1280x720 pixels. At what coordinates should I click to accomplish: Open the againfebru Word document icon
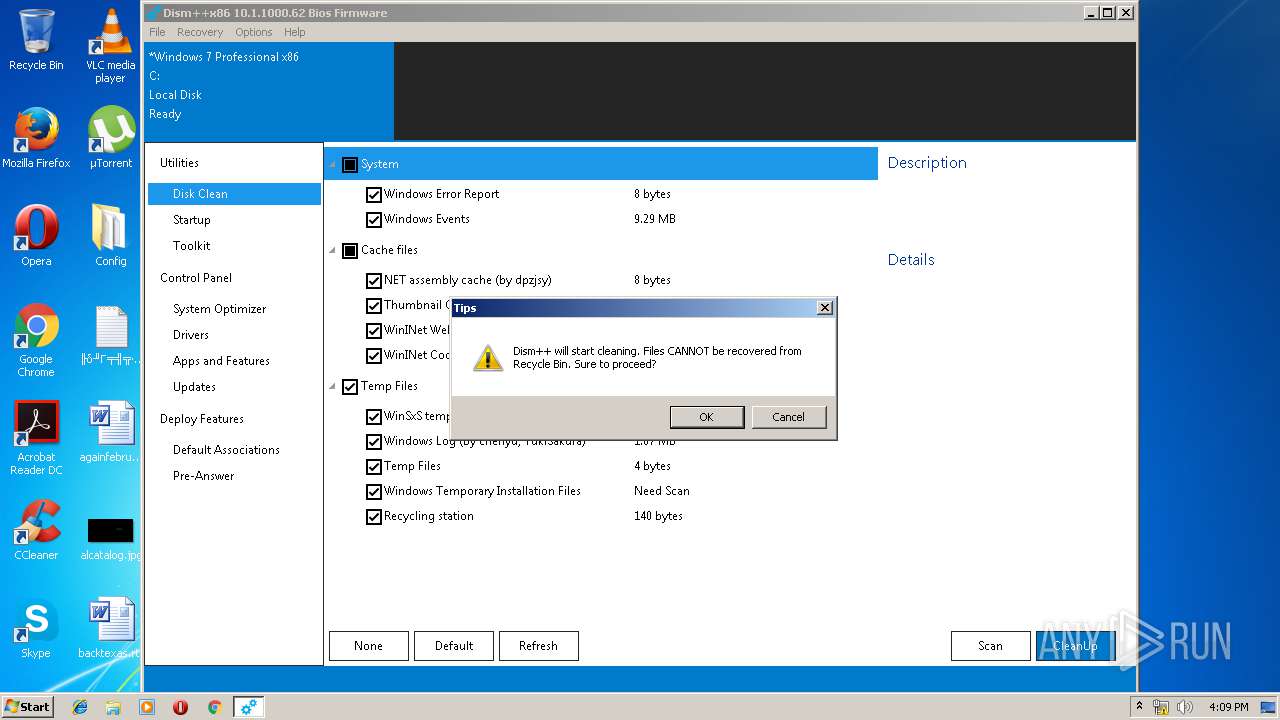(110, 432)
